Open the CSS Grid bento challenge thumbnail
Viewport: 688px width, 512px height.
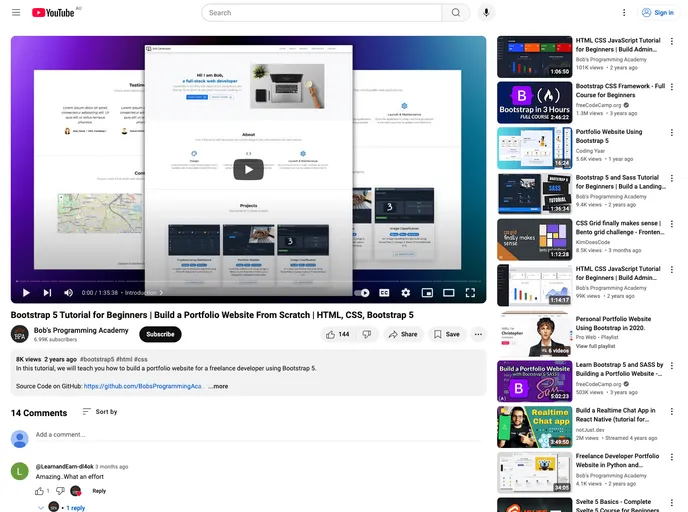pyautogui.click(x=534, y=240)
